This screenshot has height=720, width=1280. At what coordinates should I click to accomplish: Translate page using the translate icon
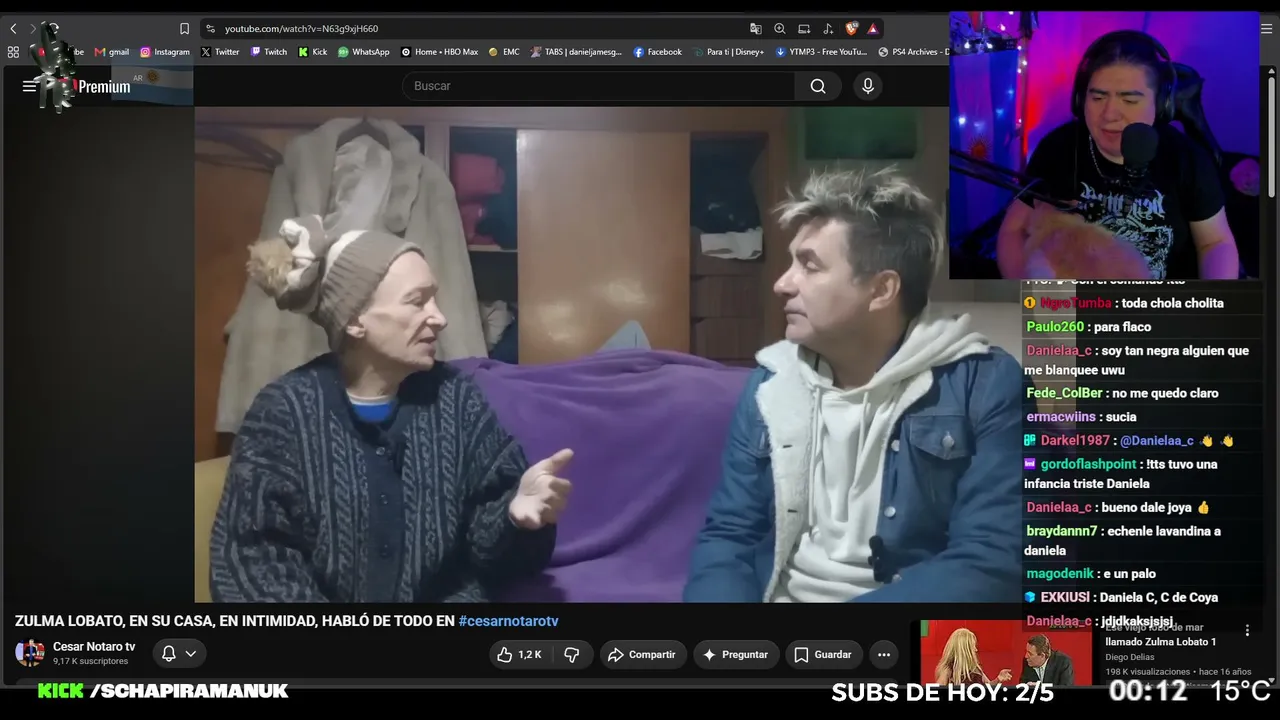756,29
